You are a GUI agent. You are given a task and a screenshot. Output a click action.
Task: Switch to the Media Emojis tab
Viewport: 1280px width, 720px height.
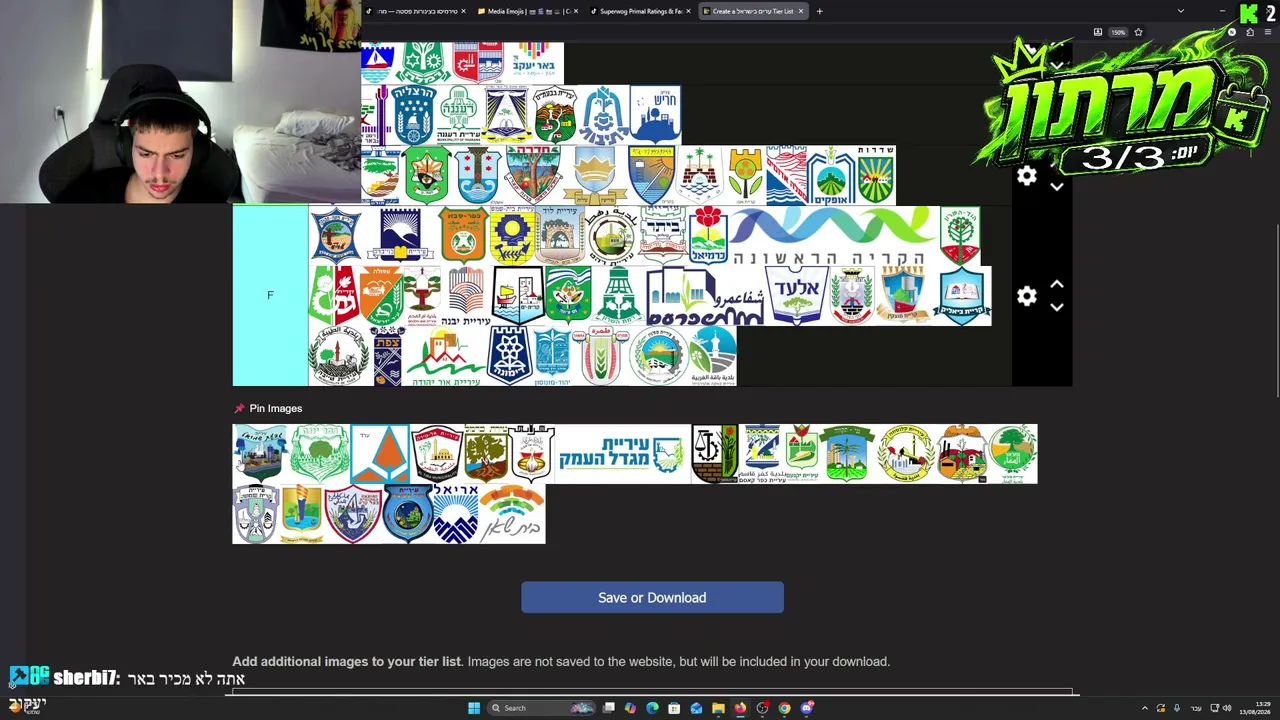(x=528, y=11)
